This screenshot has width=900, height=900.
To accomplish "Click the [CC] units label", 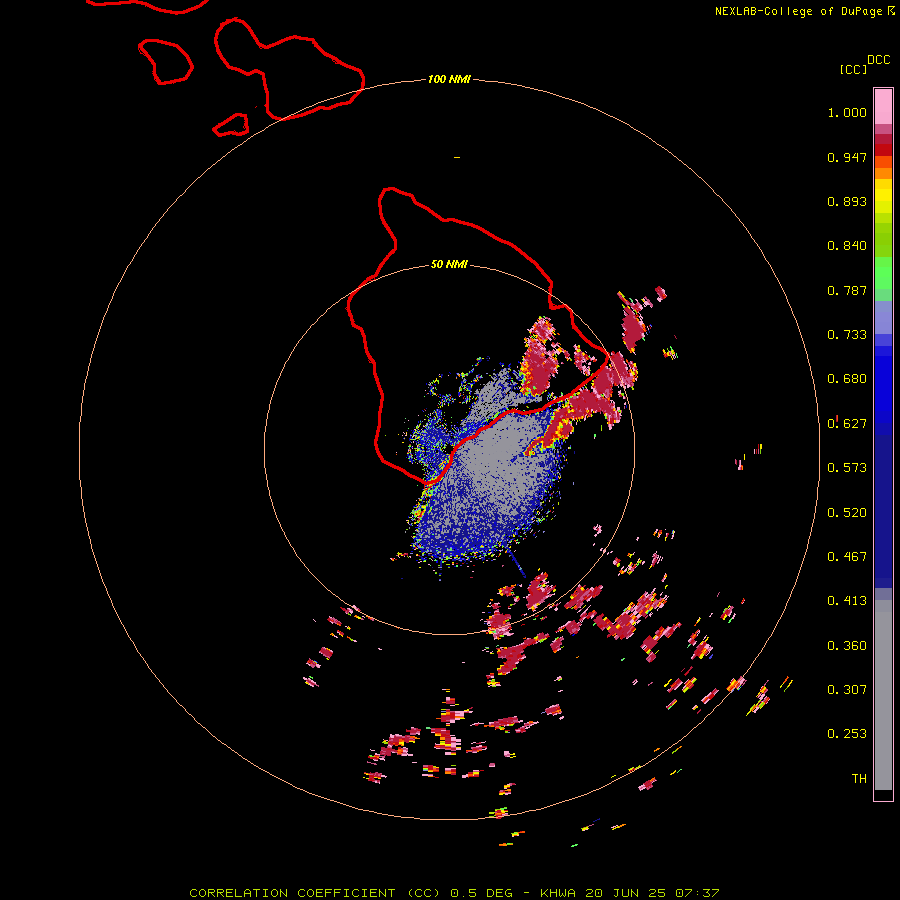I will pyautogui.click(x=853, y=69).
